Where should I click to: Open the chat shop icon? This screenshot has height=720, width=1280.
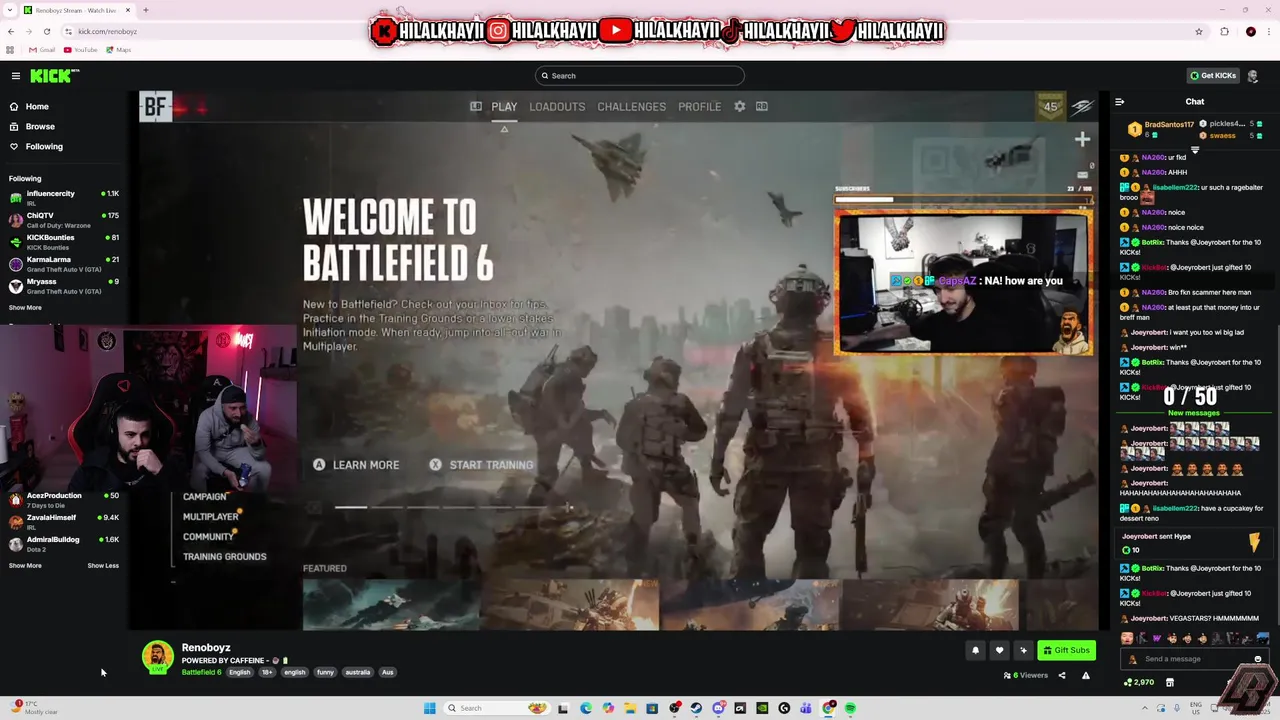point(1170,683)
